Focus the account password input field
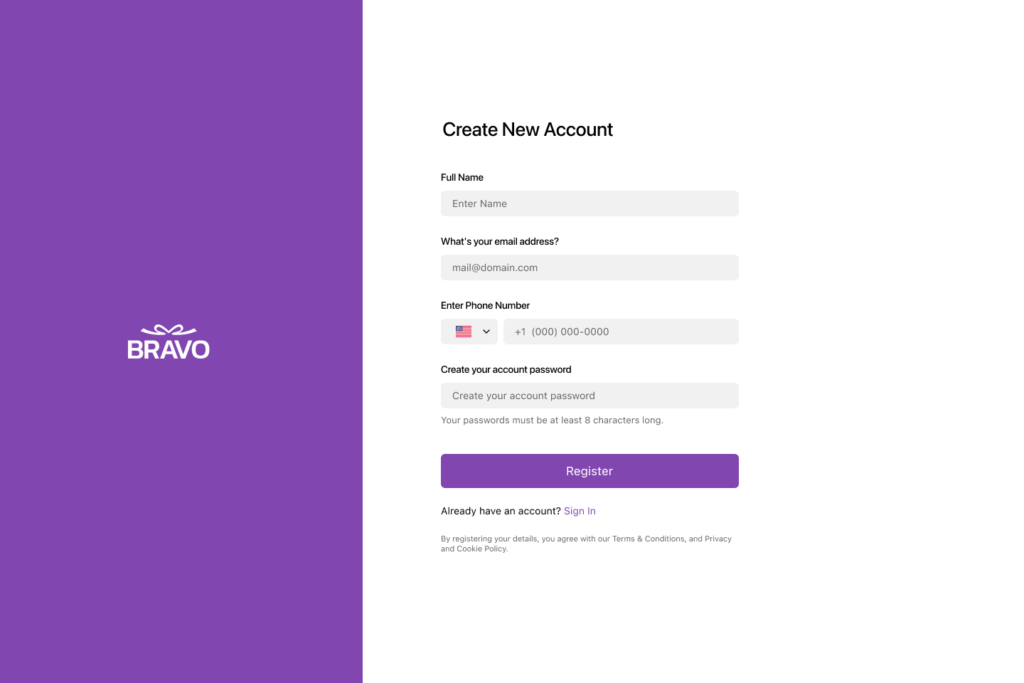1024x683 pixels. coord(589,396)
